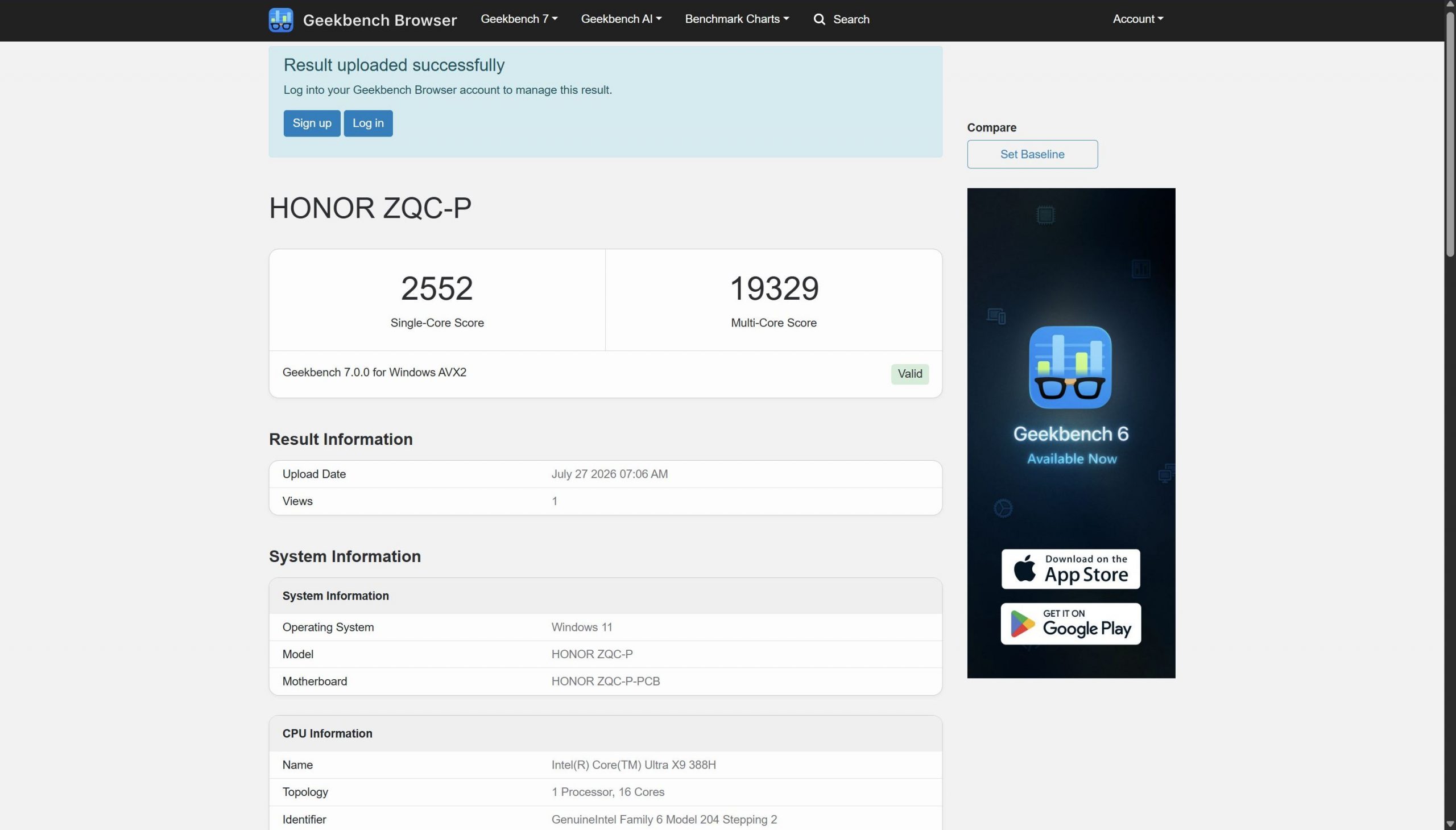1456x830 pixels.
Task: Click the single-core score 2552
Action: pos(436,288)
